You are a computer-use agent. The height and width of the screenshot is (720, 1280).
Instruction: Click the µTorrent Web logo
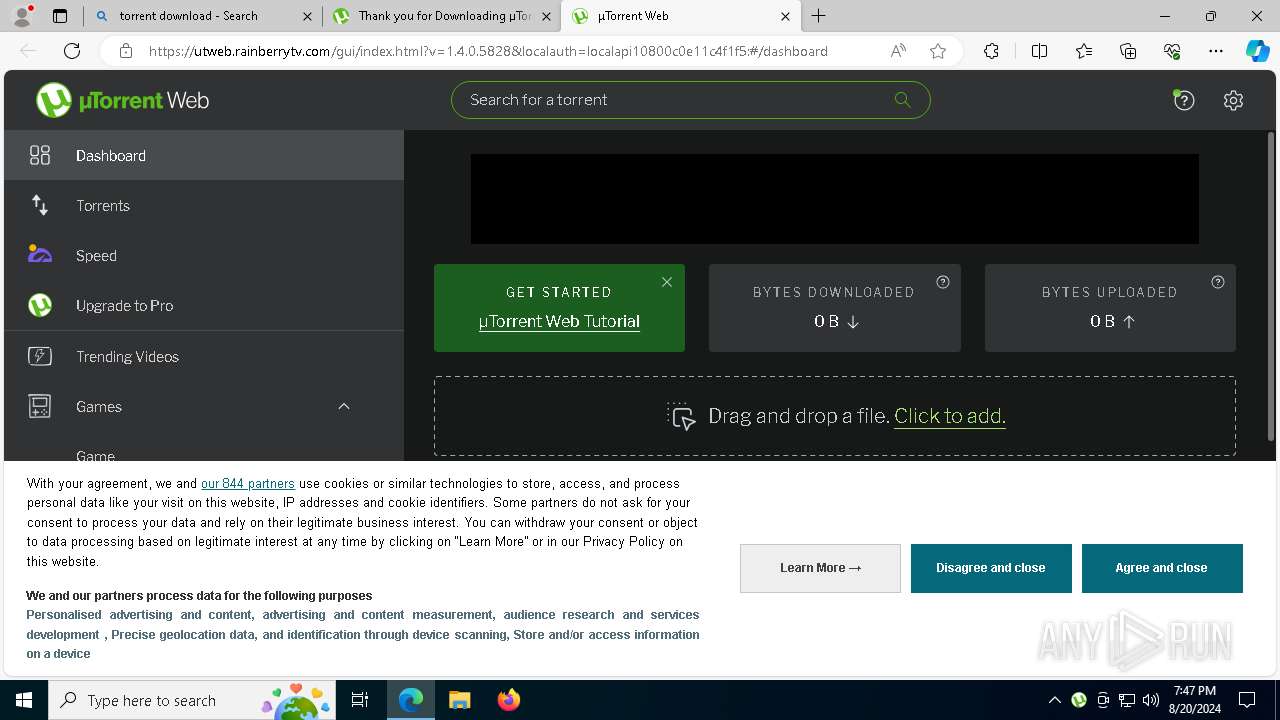[x=122, y=100]
